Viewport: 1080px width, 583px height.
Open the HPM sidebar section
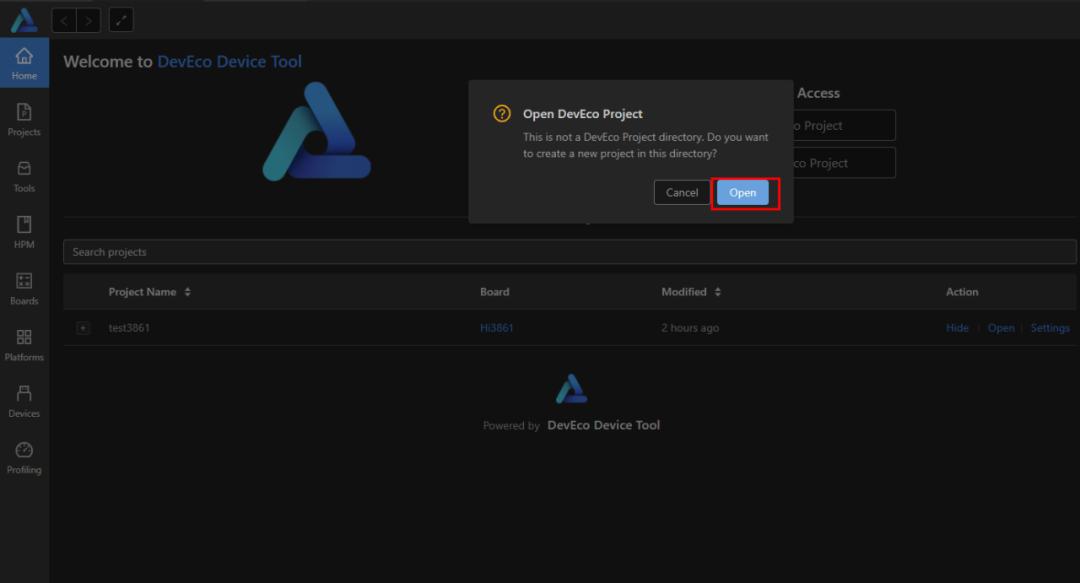click(24, 232)
